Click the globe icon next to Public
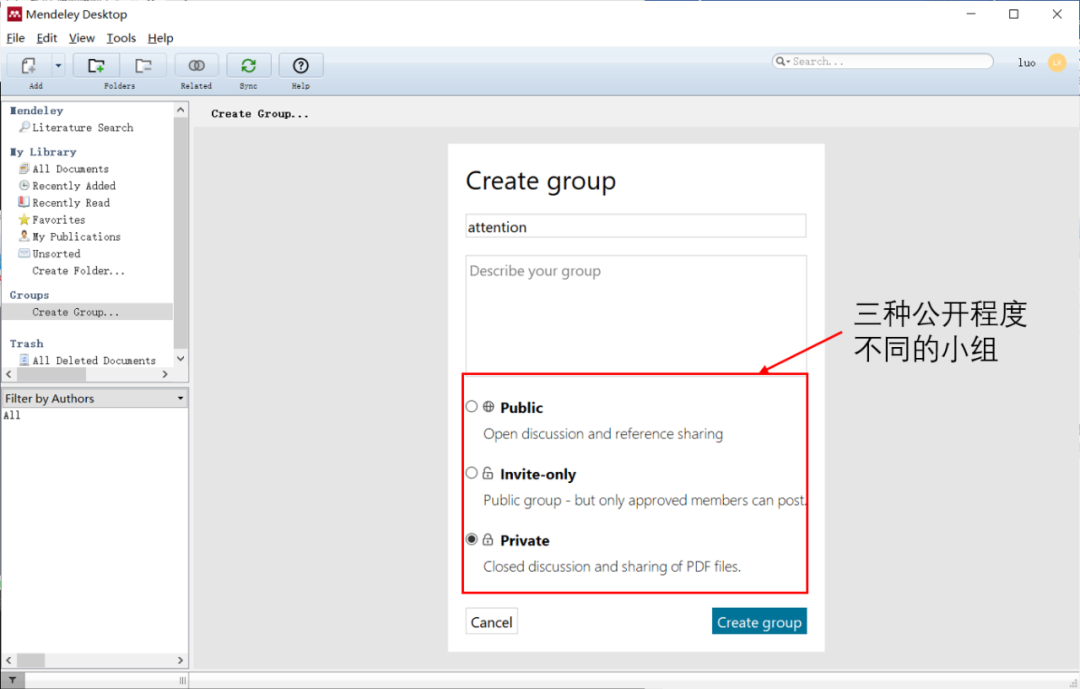Image resolution: width=1080 pixels, height=689 pixels. point(488,407)
